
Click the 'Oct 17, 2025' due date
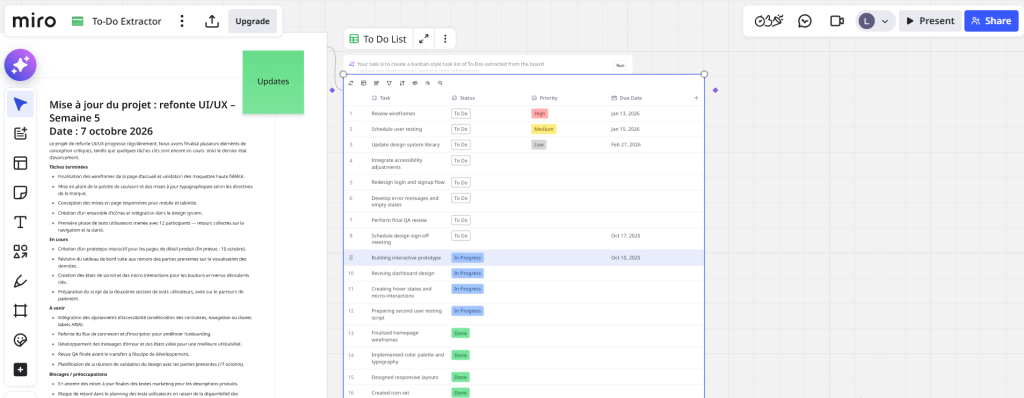(626, 236)
